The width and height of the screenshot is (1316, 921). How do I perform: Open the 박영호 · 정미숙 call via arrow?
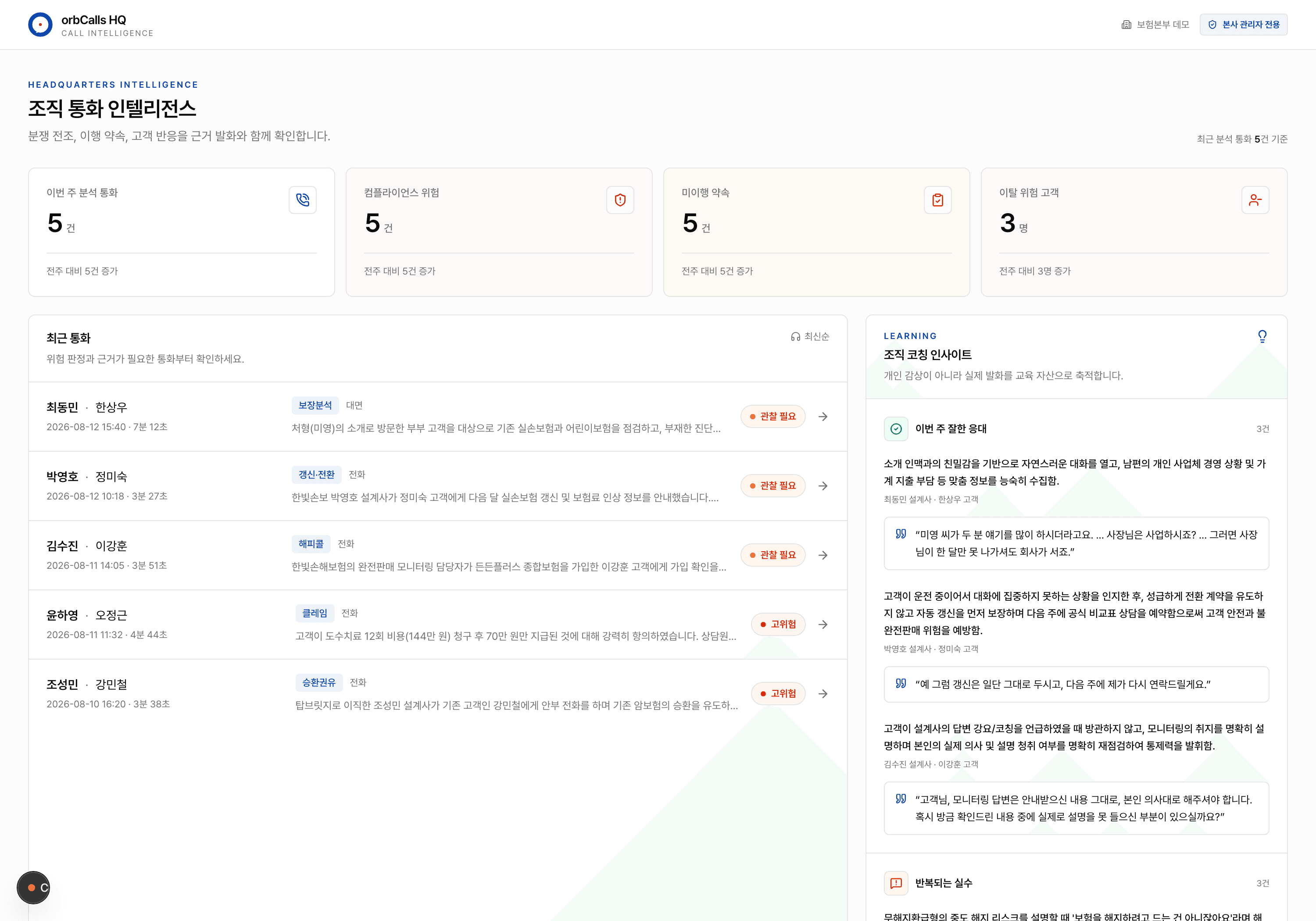[823, 486]
